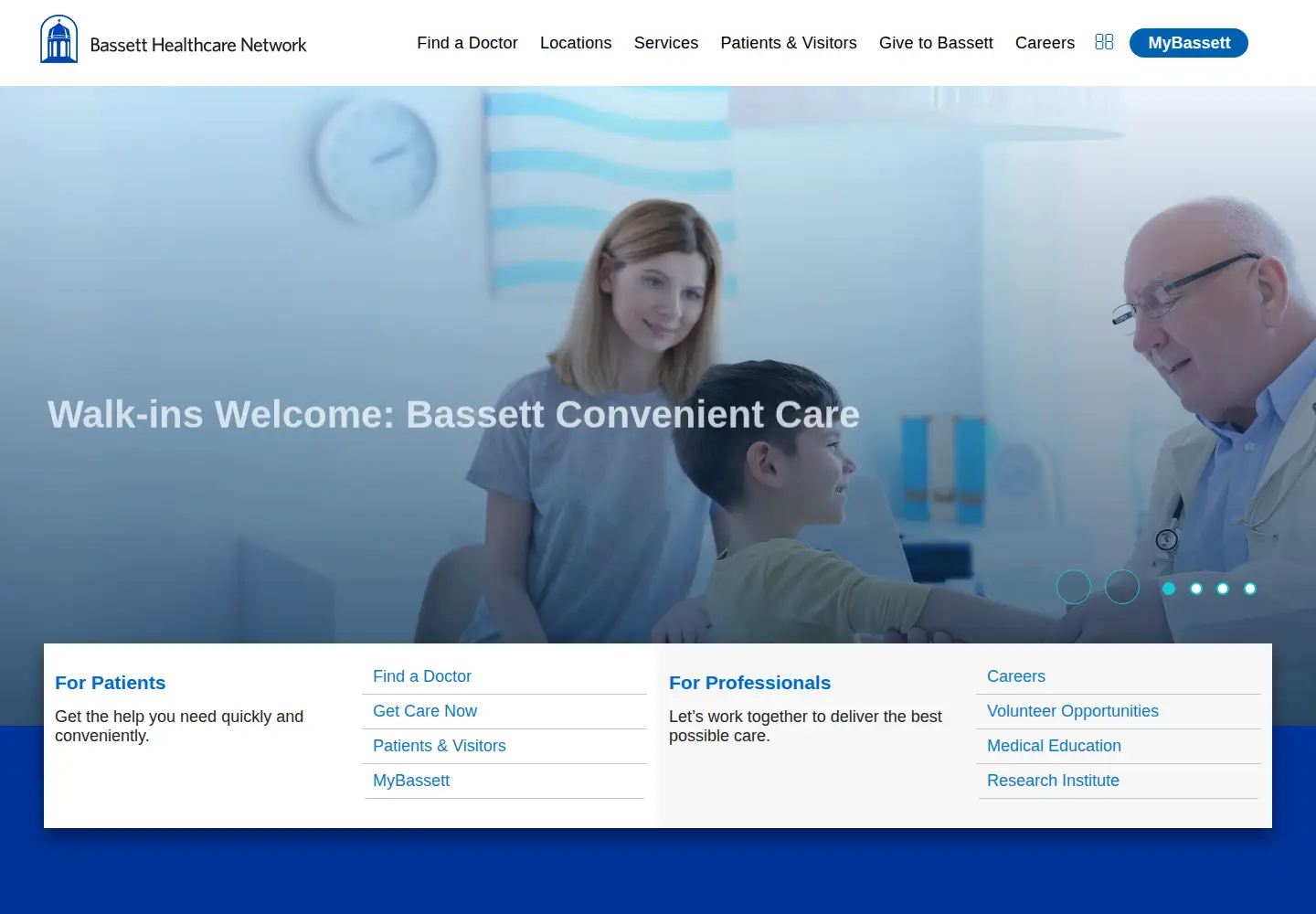This screenshot has height=914, width=1316.
Task: Select the first, filled carousel slide dot
Action: point(1169,589)
